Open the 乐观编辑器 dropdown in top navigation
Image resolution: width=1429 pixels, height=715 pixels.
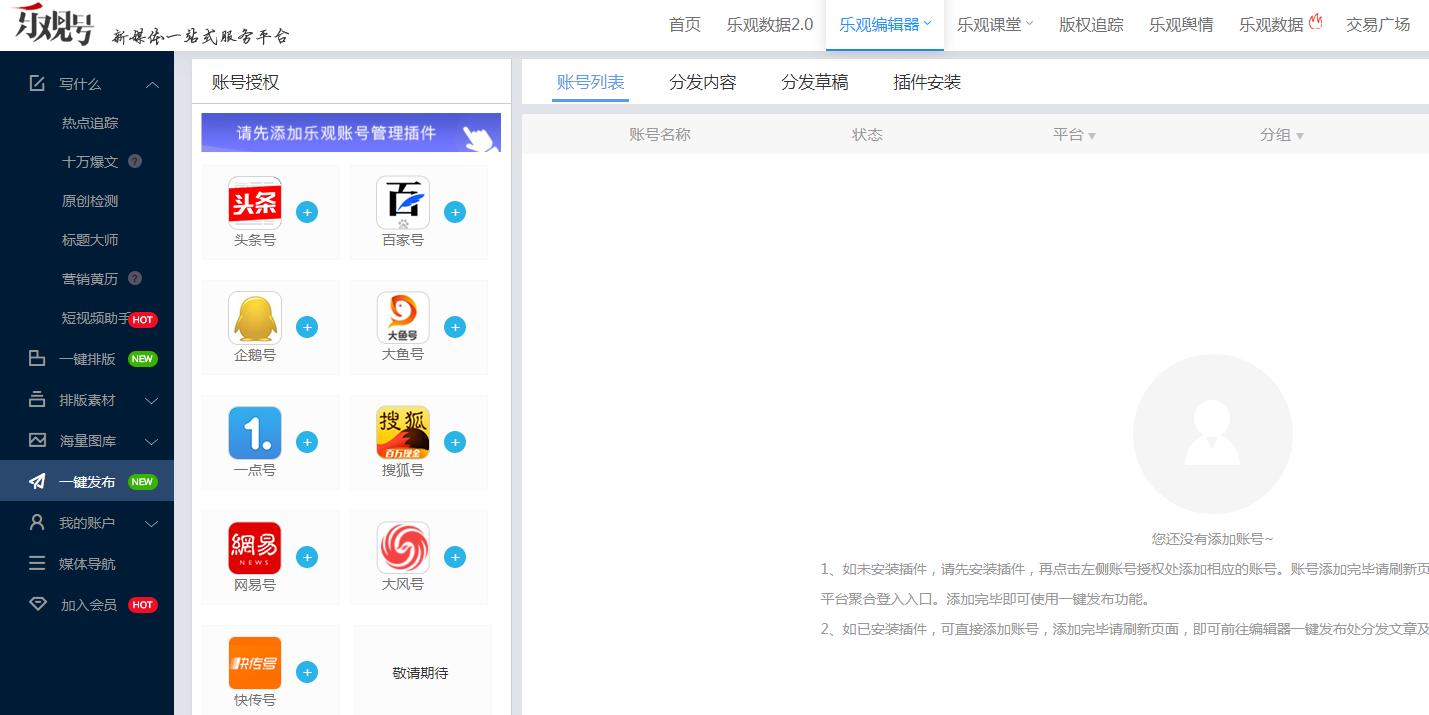tap(884, 25)
